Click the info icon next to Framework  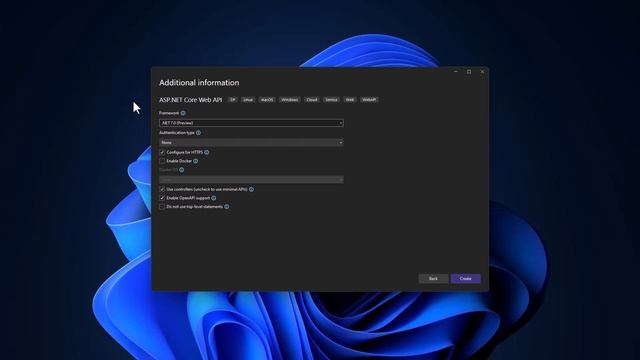coord(183,113)
